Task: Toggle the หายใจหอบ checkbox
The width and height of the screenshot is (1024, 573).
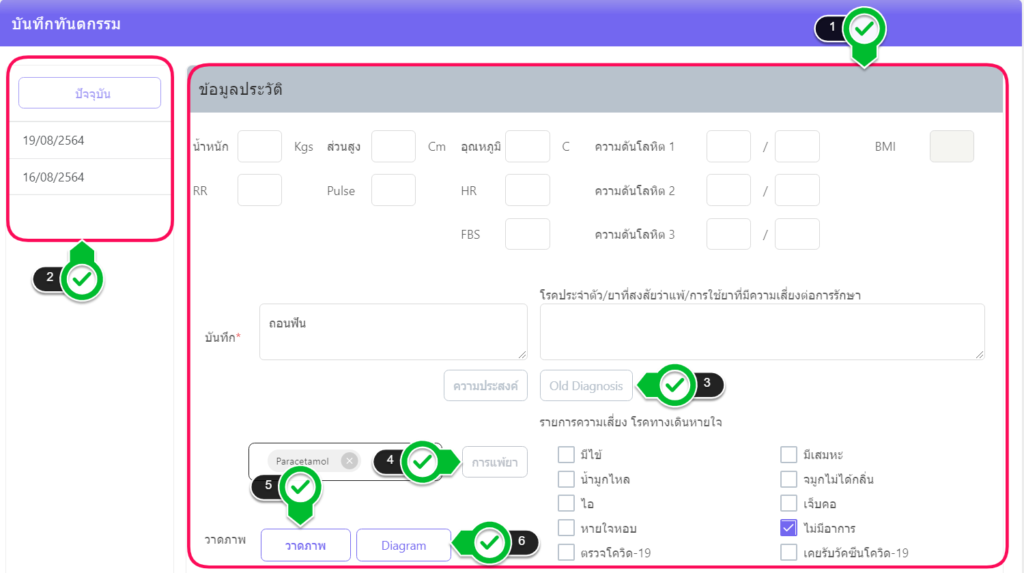Action: [566, 528]
